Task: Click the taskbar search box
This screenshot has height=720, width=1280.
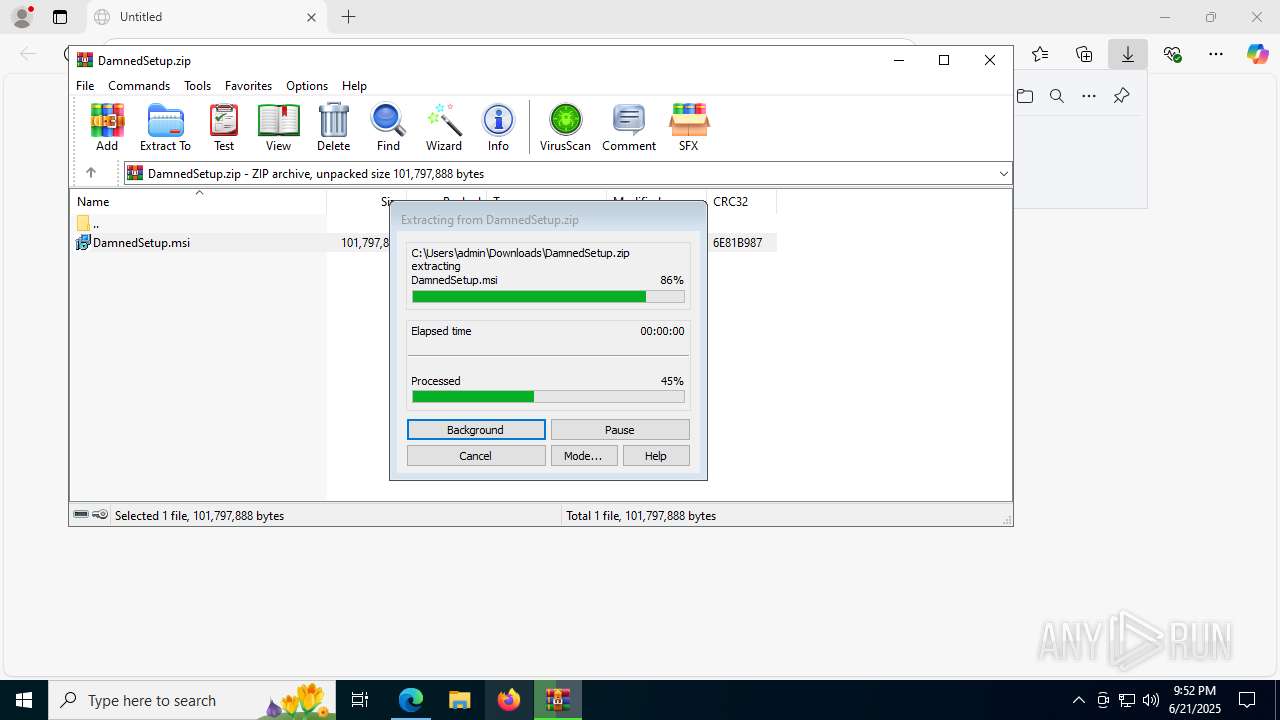Action: 193,700
